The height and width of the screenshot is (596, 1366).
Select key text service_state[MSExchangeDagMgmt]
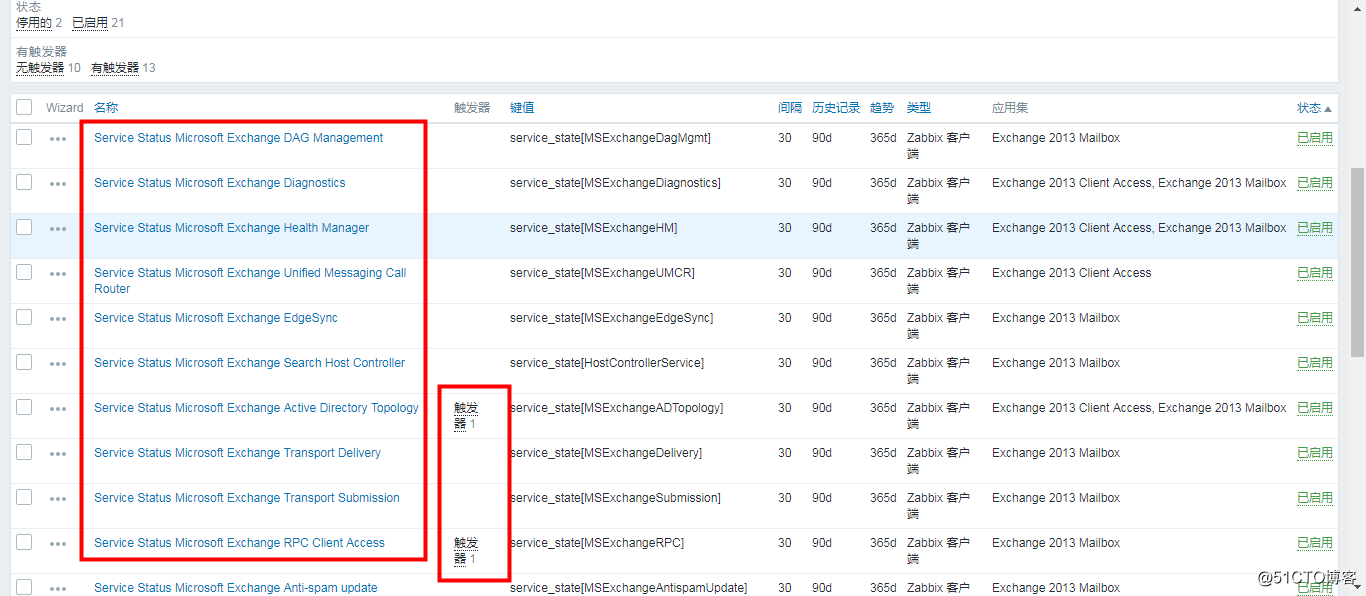pos(610,138)
